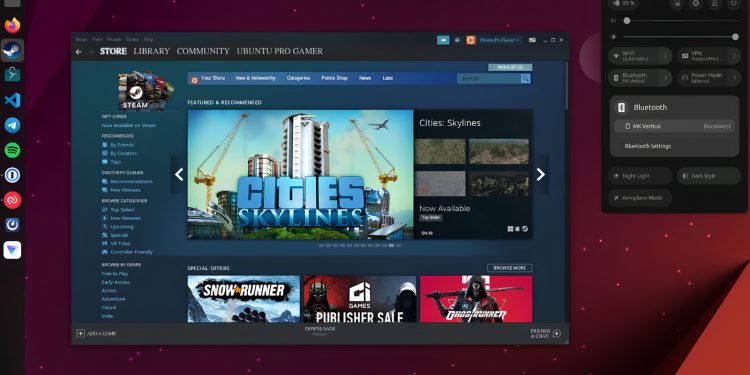Image resolution: width=750 pixels, height=375 pixels.
Task: Click the plus icon beside Add a Game
Action: tap(80, 333)
